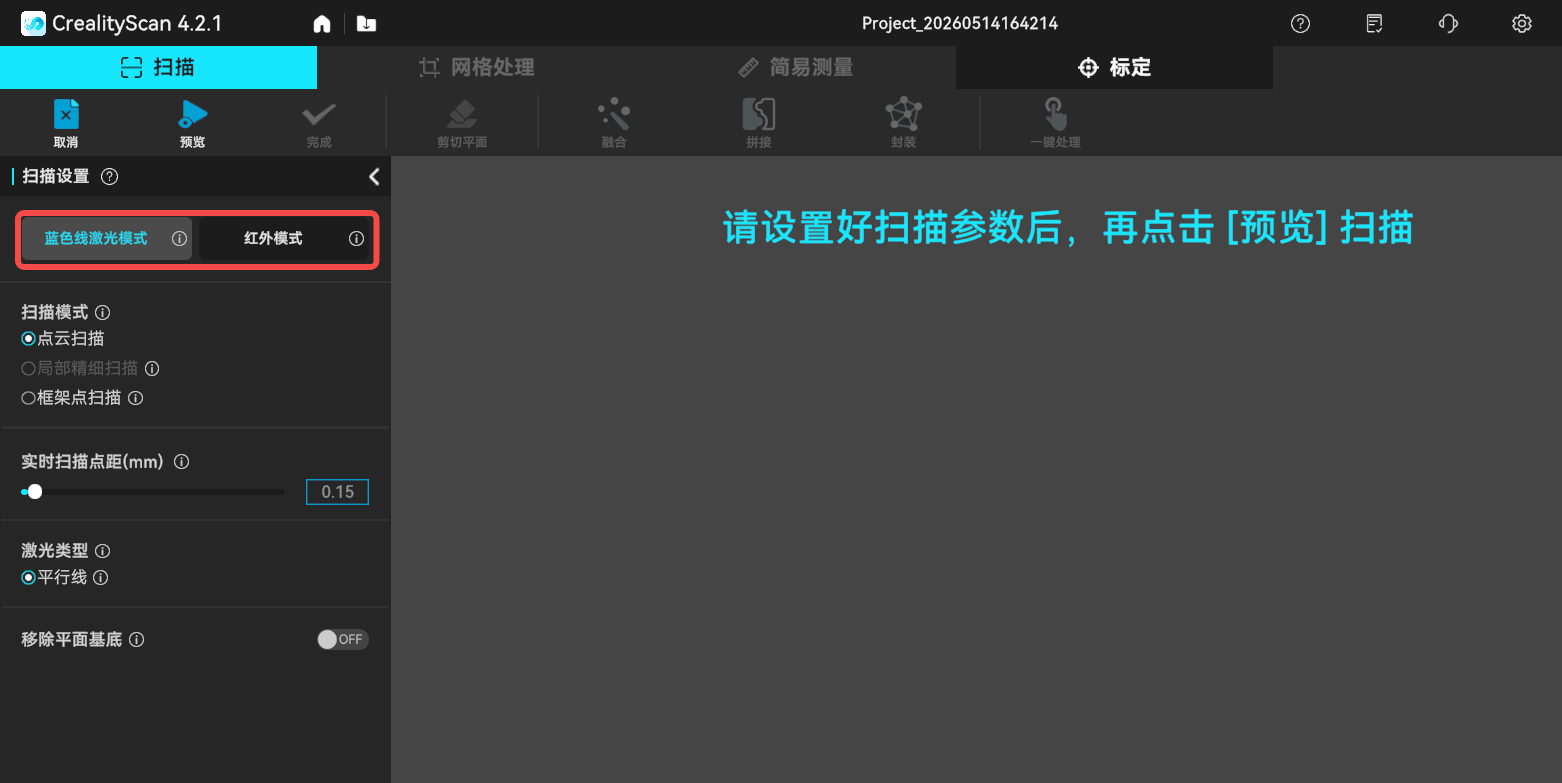Click the info icon beside 局部精细扫描
The height and width of the screenshot is (783, 1562).
click(x=152, y=368)
